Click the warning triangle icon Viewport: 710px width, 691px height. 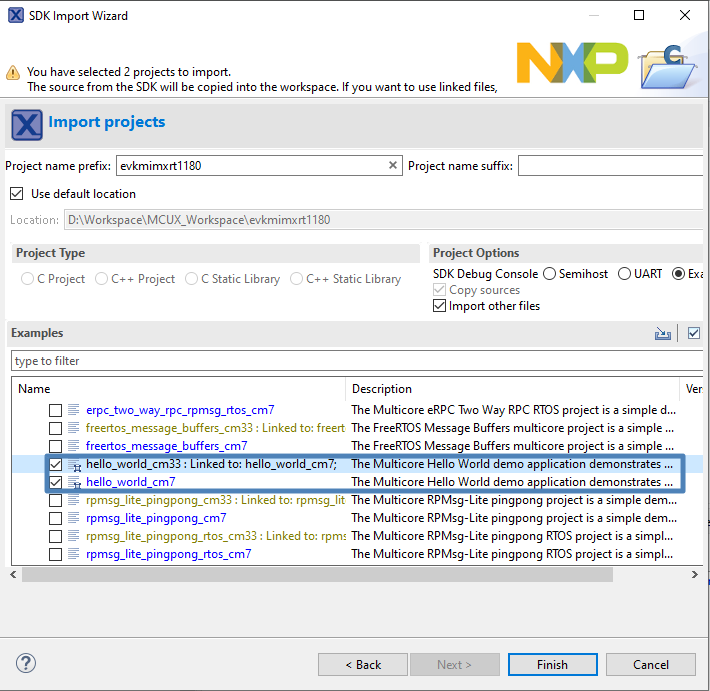pos(13,72)
